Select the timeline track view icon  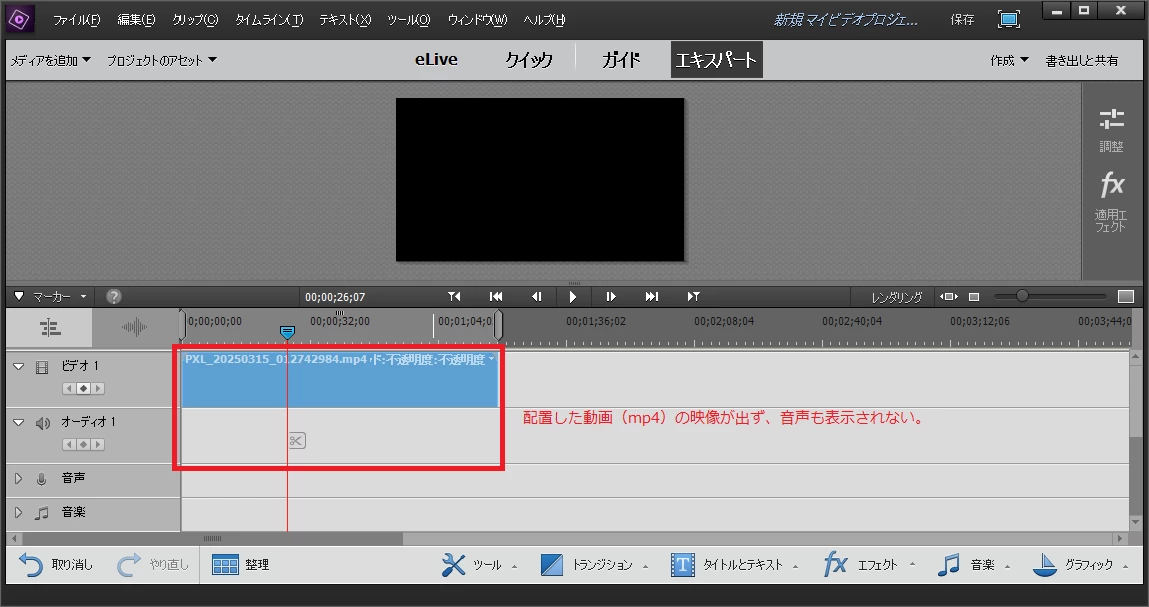[x=50, y=328]
